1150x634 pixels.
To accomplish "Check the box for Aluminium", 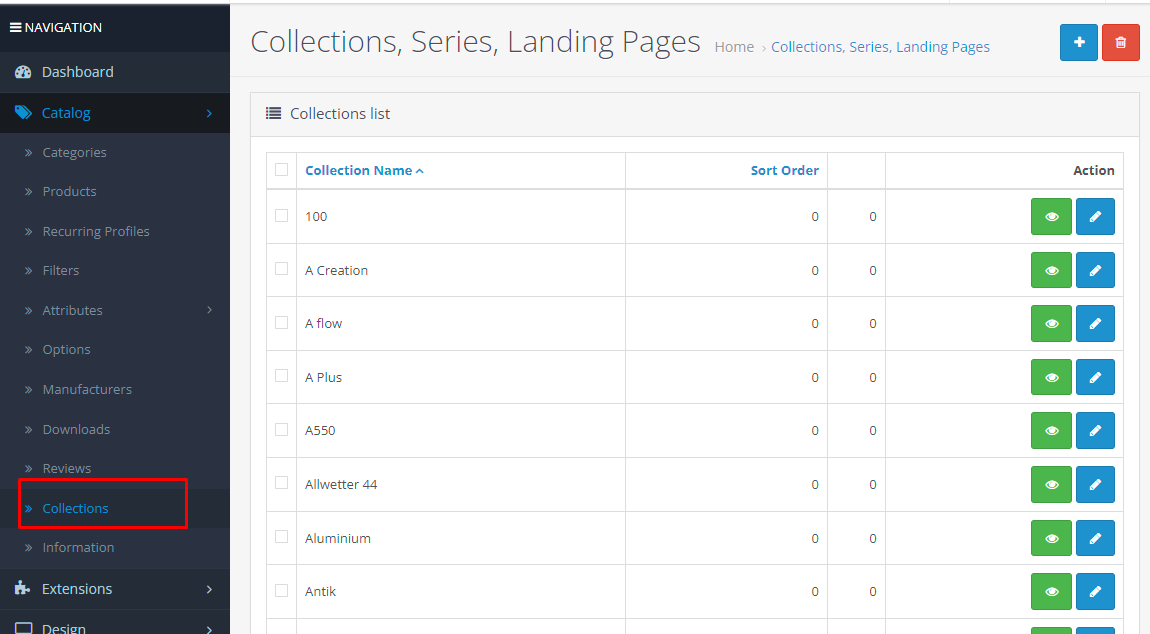I will pyautogui.click(x=282, y=536).
